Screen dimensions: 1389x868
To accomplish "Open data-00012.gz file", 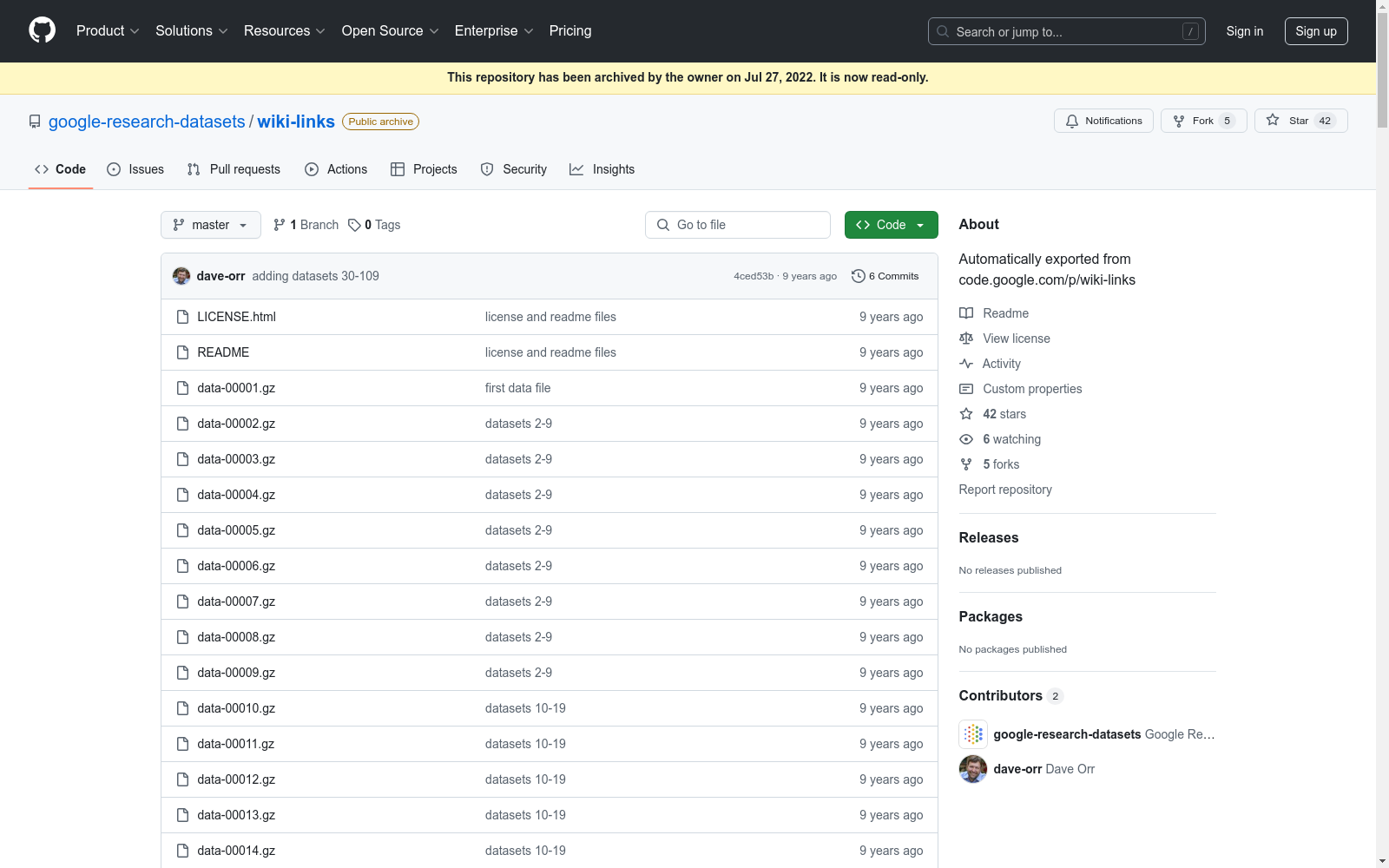I will coord(236,779).
